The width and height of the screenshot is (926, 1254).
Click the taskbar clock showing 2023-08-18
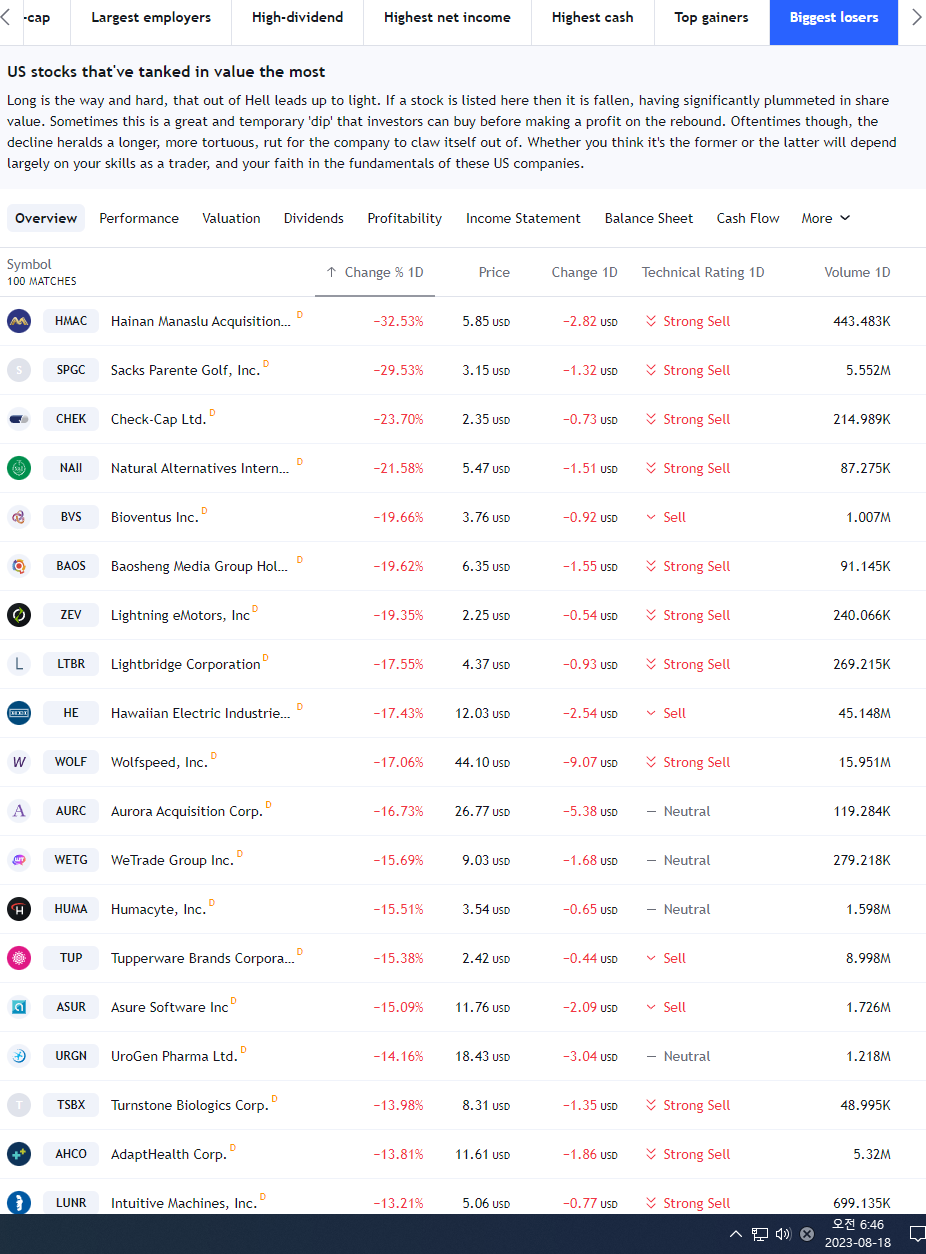click(857, 1234)
